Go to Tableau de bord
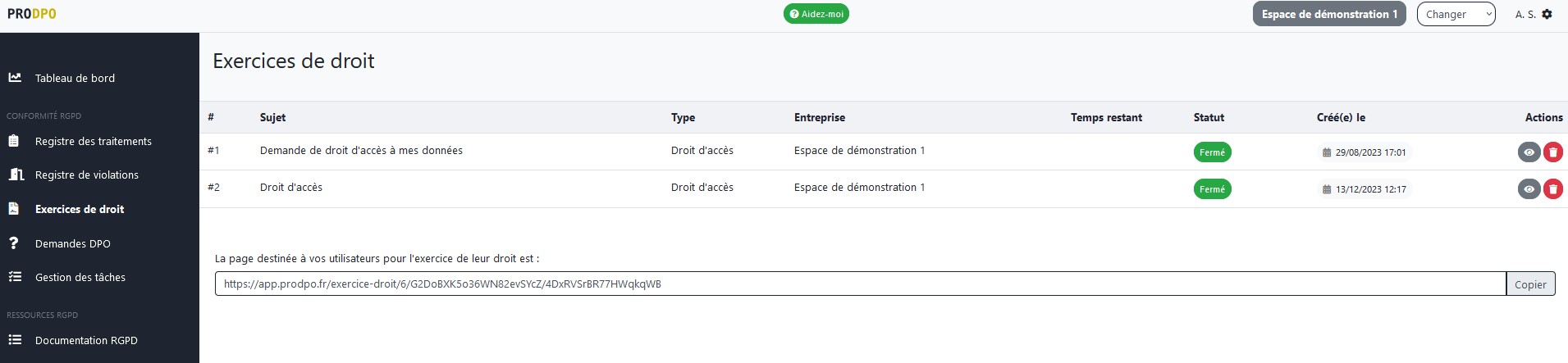This screenshot has width=1568, height=363. pos(75,78)
